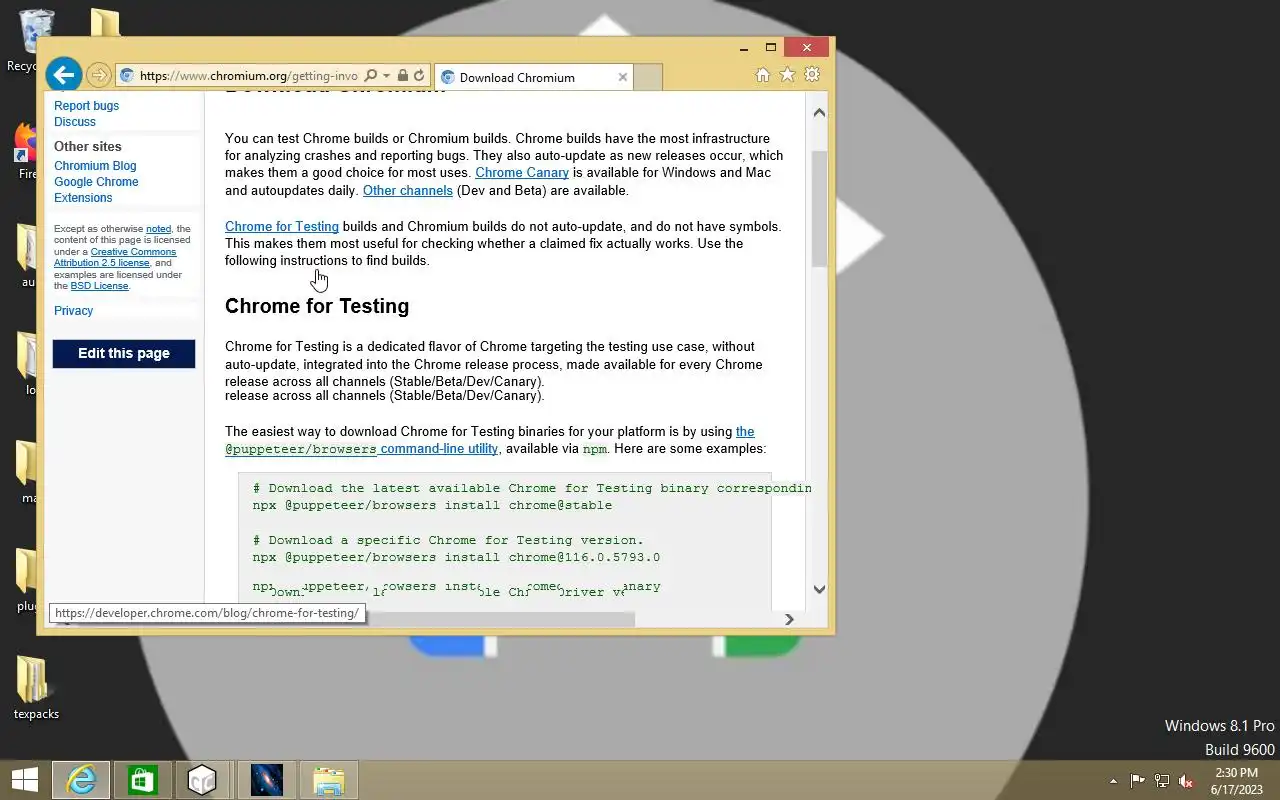Click the 'chrome@116.0.5793.0' install command line
The image size is (1280, 800).
(456, 558)
